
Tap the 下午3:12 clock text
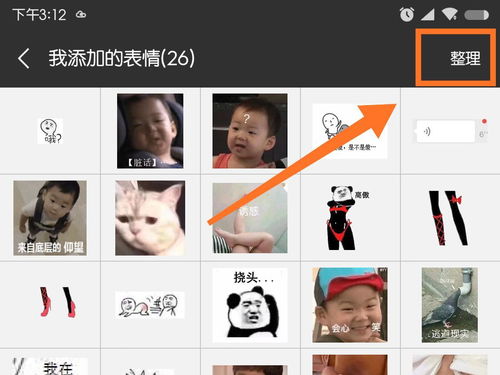pyautogui.click(x=39, y=15)
